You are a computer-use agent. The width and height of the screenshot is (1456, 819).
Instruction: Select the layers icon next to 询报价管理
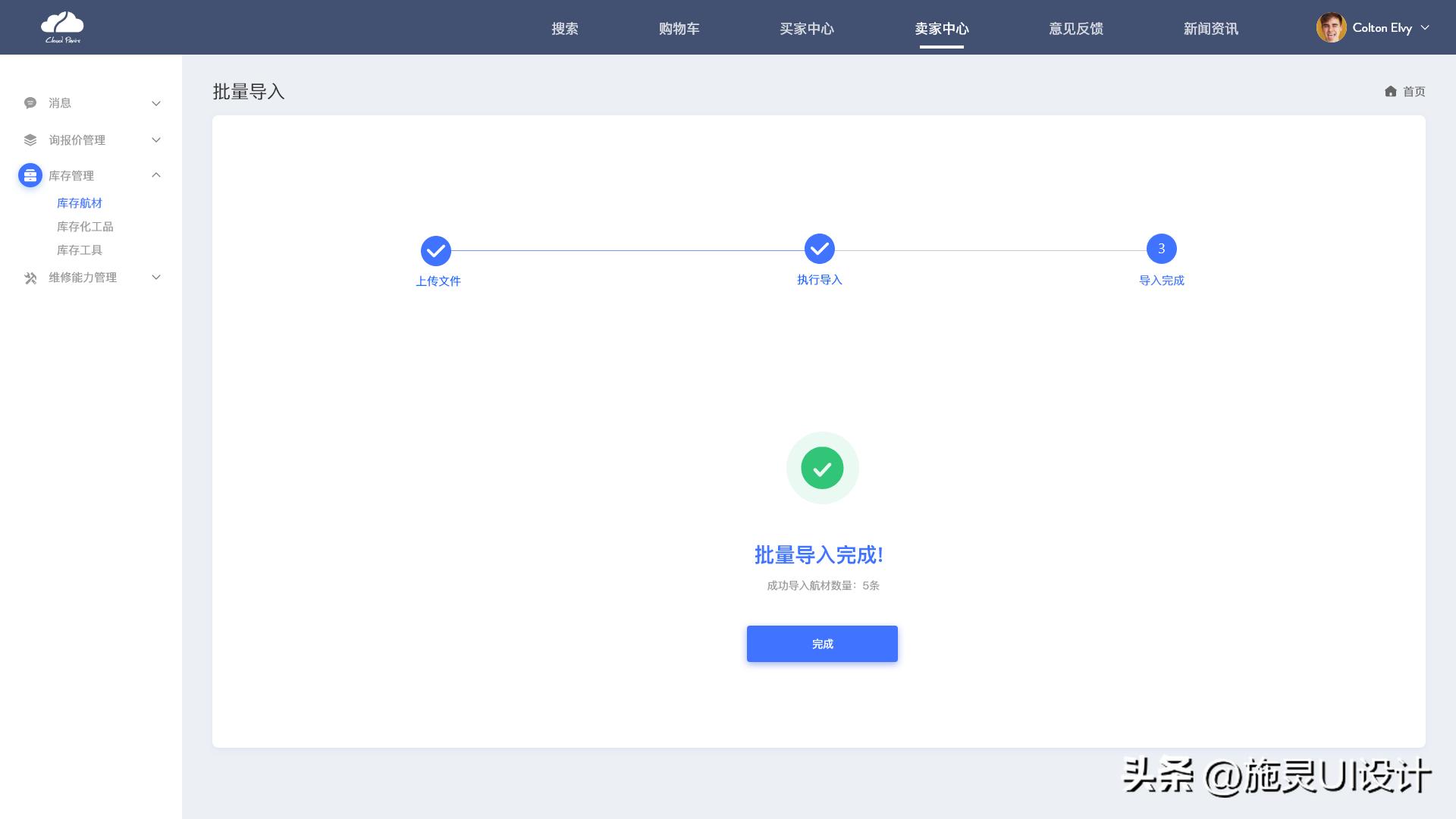click(x=30, y=140)
